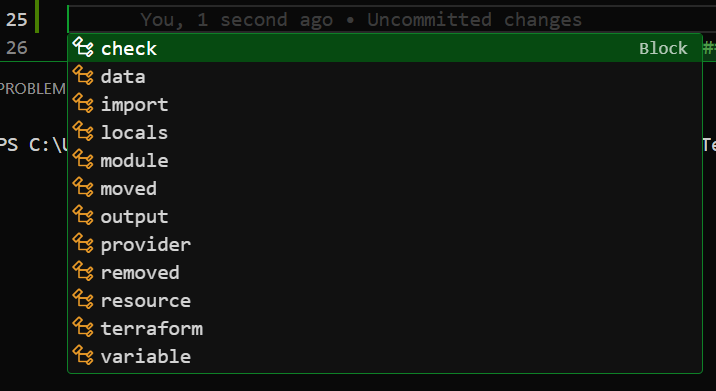This screenshot has width=716, height=391.
Task: Click the block icon next to provider
Action: (x=83, y=243)
